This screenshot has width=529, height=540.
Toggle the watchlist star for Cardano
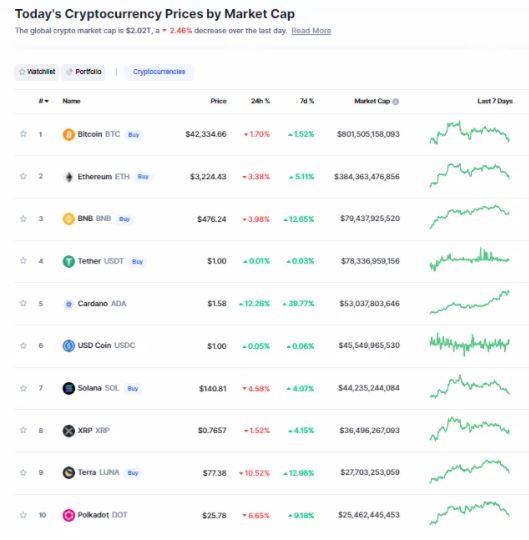23,303
